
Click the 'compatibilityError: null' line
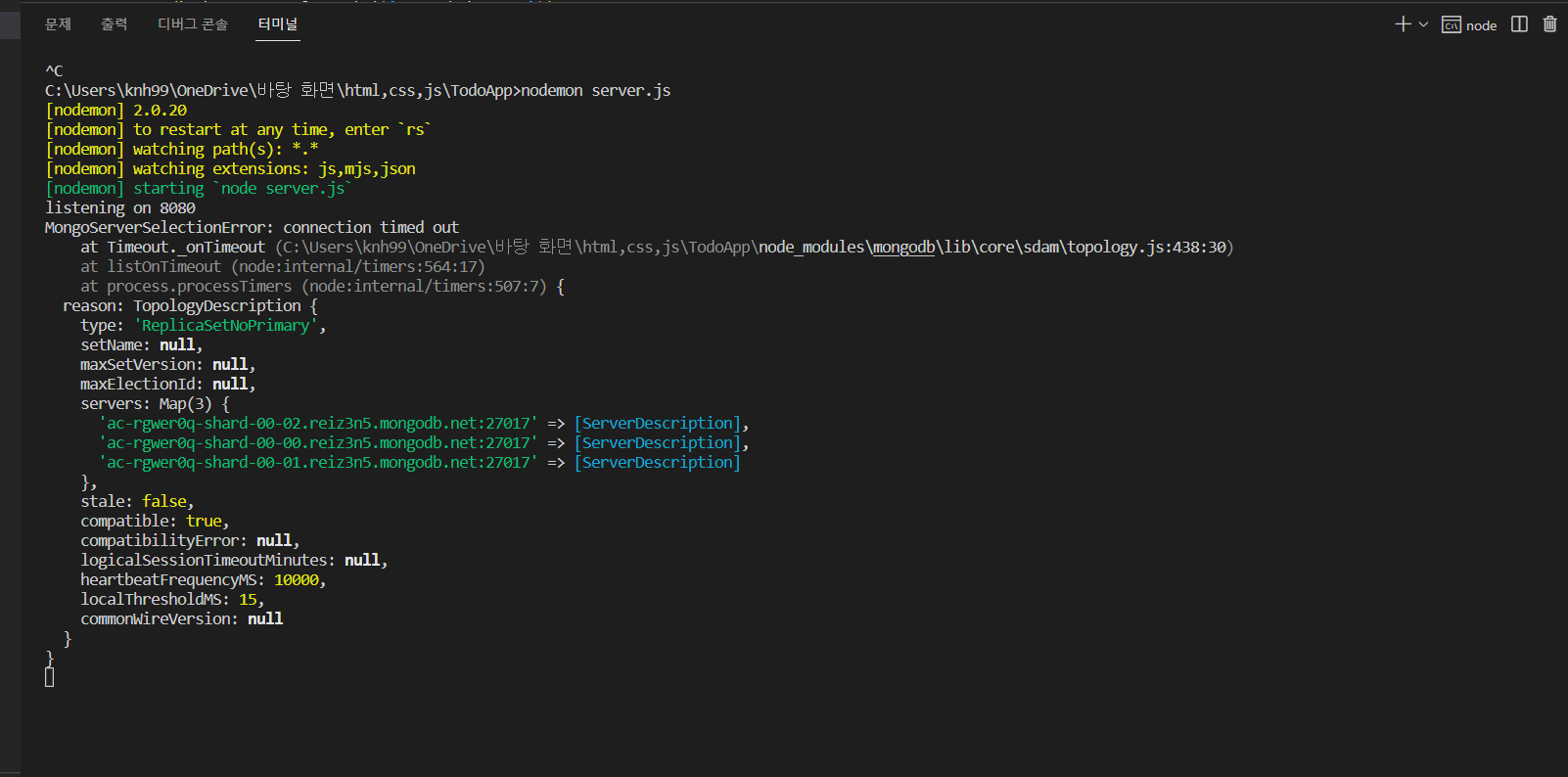pyautogui.click(x=190, y=540)
